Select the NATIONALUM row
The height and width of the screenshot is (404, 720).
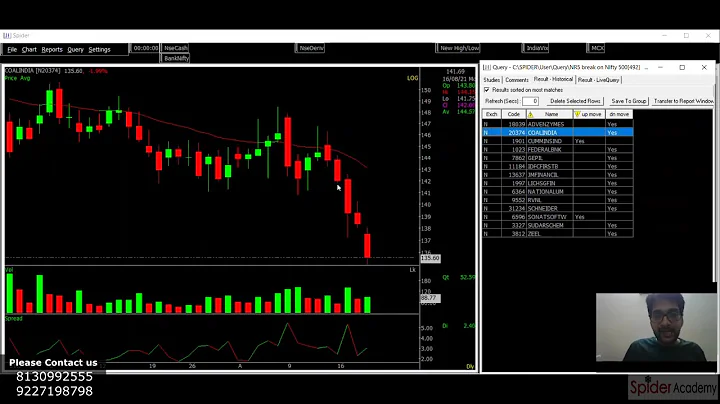(557, 191)
